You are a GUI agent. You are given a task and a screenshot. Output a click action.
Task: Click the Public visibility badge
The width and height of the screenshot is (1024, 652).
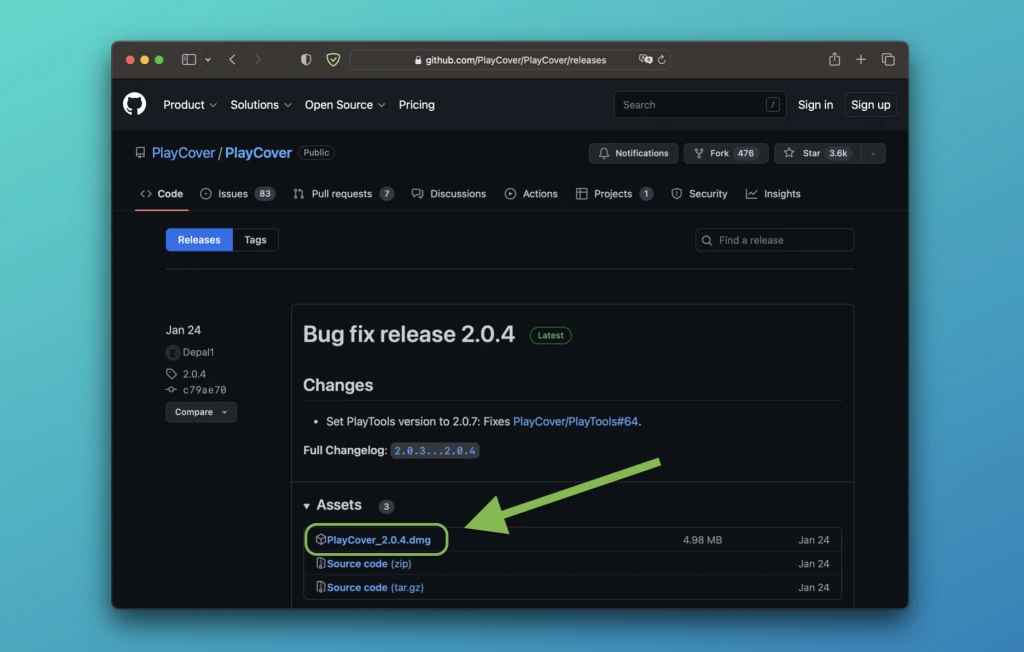pos(316,152)
